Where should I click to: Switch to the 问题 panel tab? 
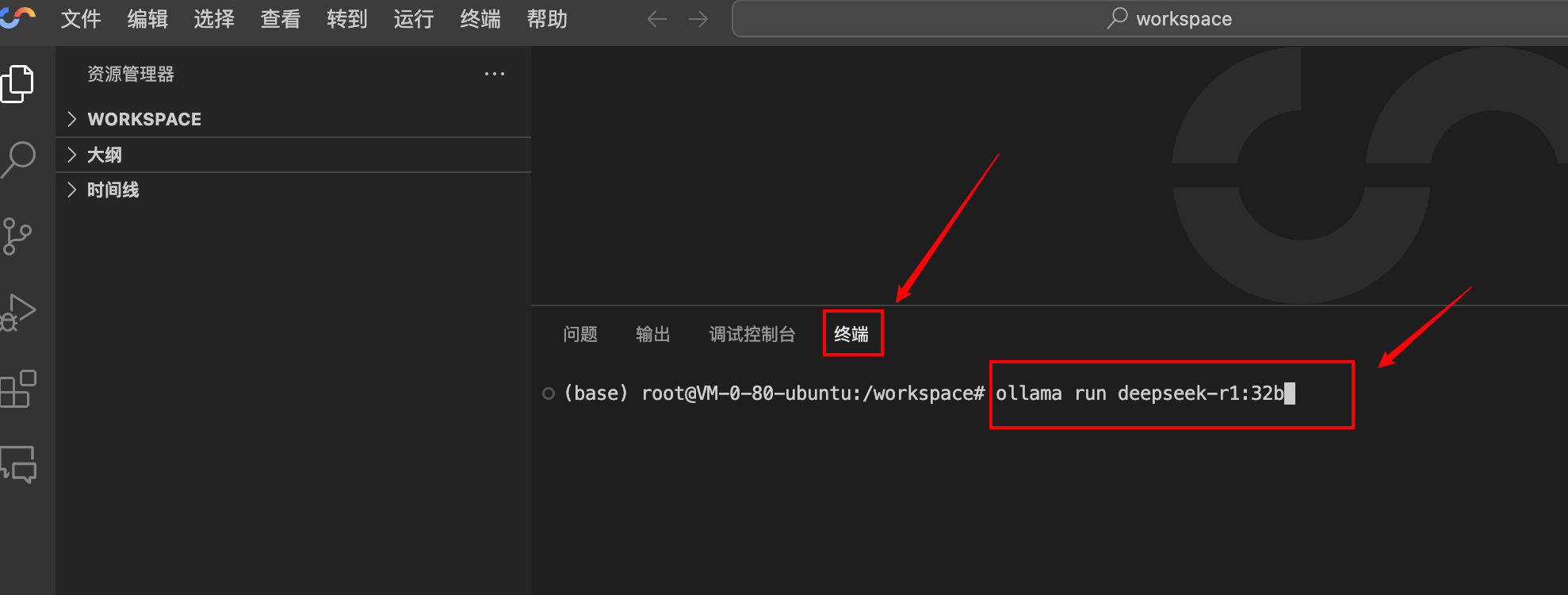pyautogui.click(x=580, y=334)
